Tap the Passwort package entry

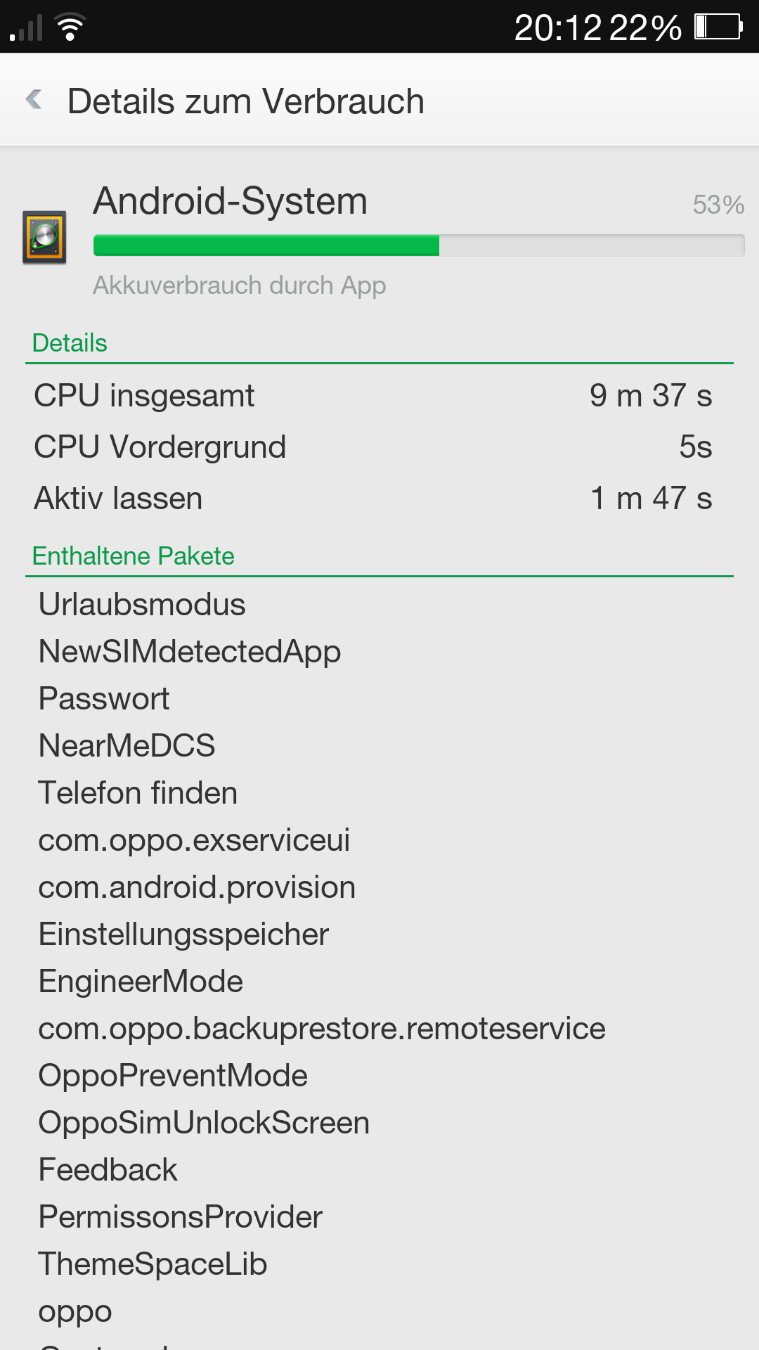104,698
